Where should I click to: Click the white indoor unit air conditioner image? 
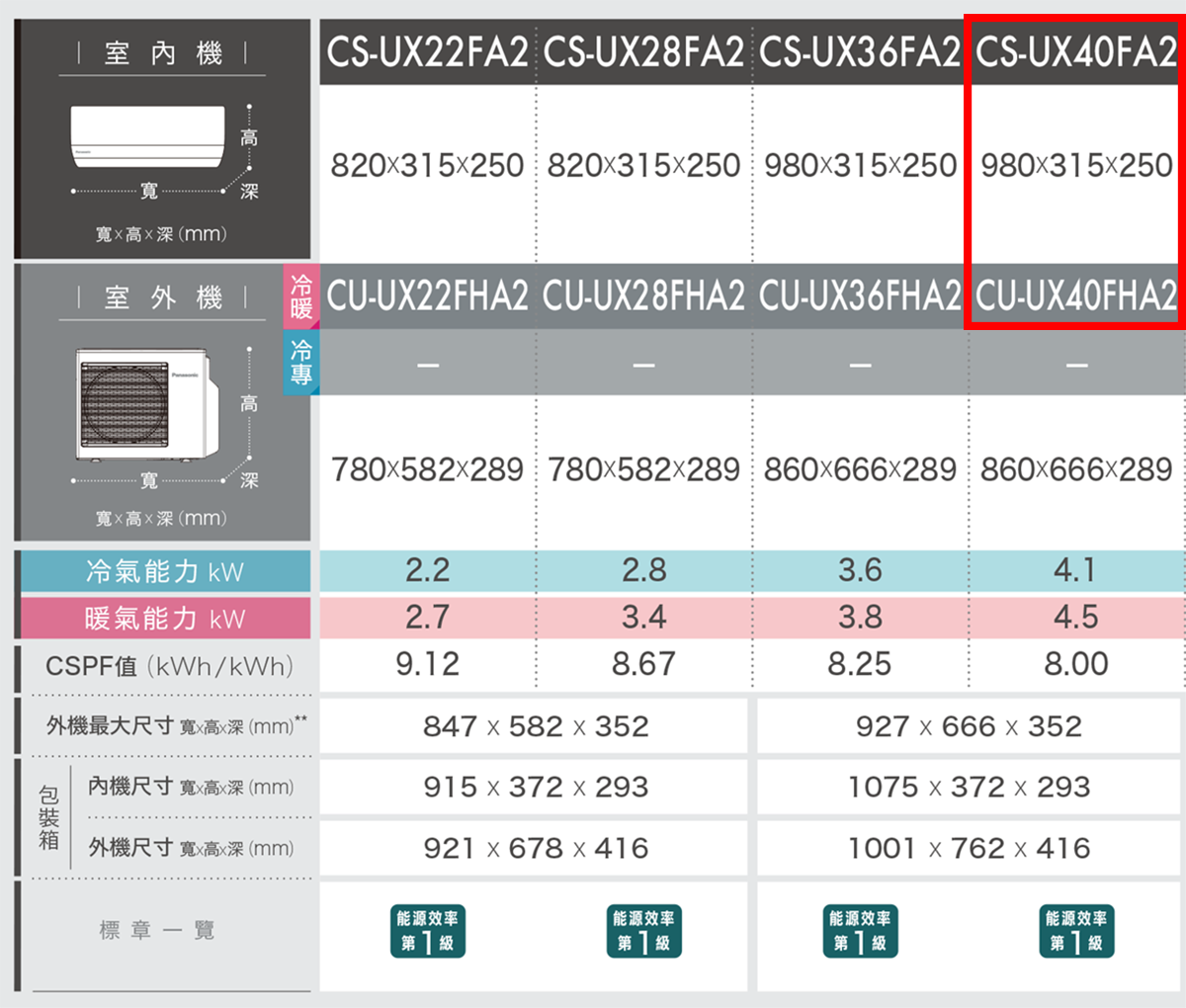(147, 137)
